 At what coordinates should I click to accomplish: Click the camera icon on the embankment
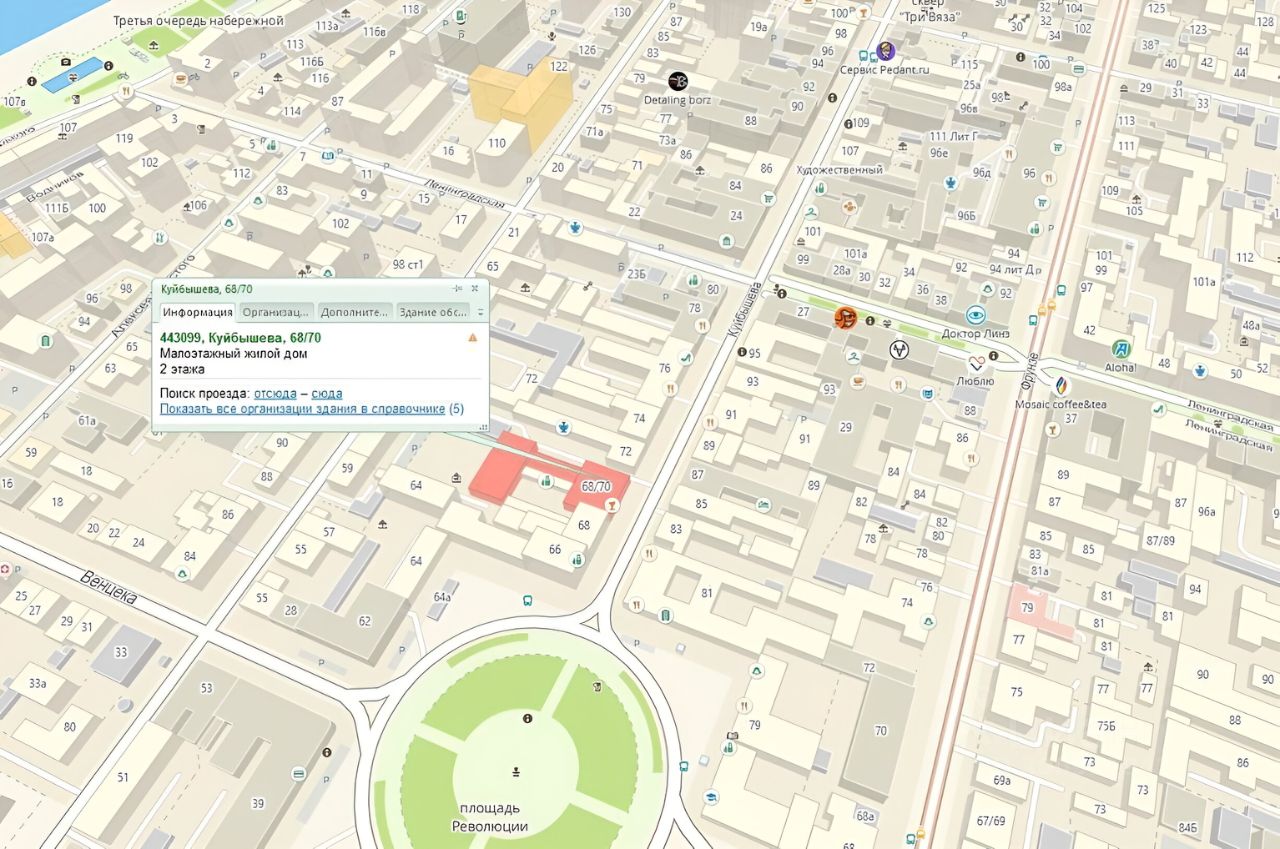65,62
